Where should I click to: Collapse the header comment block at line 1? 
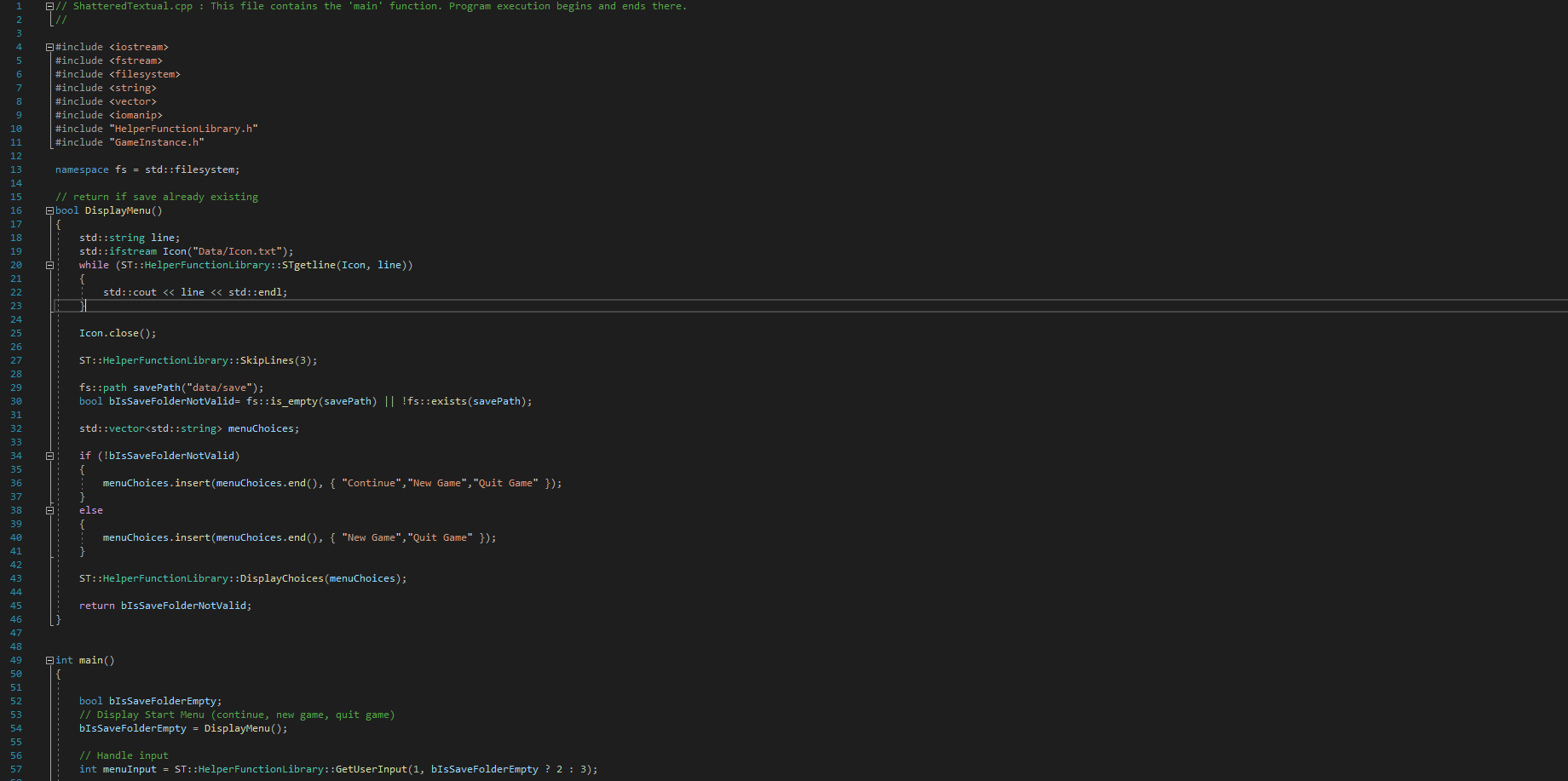click(49, 6)
